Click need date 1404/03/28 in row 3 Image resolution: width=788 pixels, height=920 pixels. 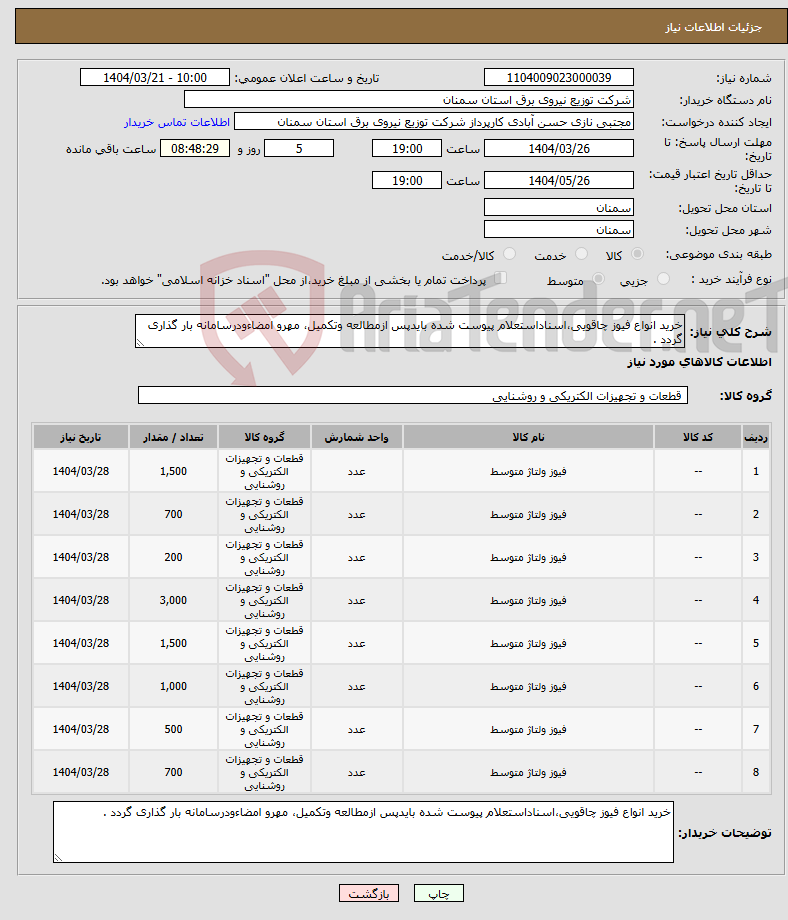click(81, 557)
